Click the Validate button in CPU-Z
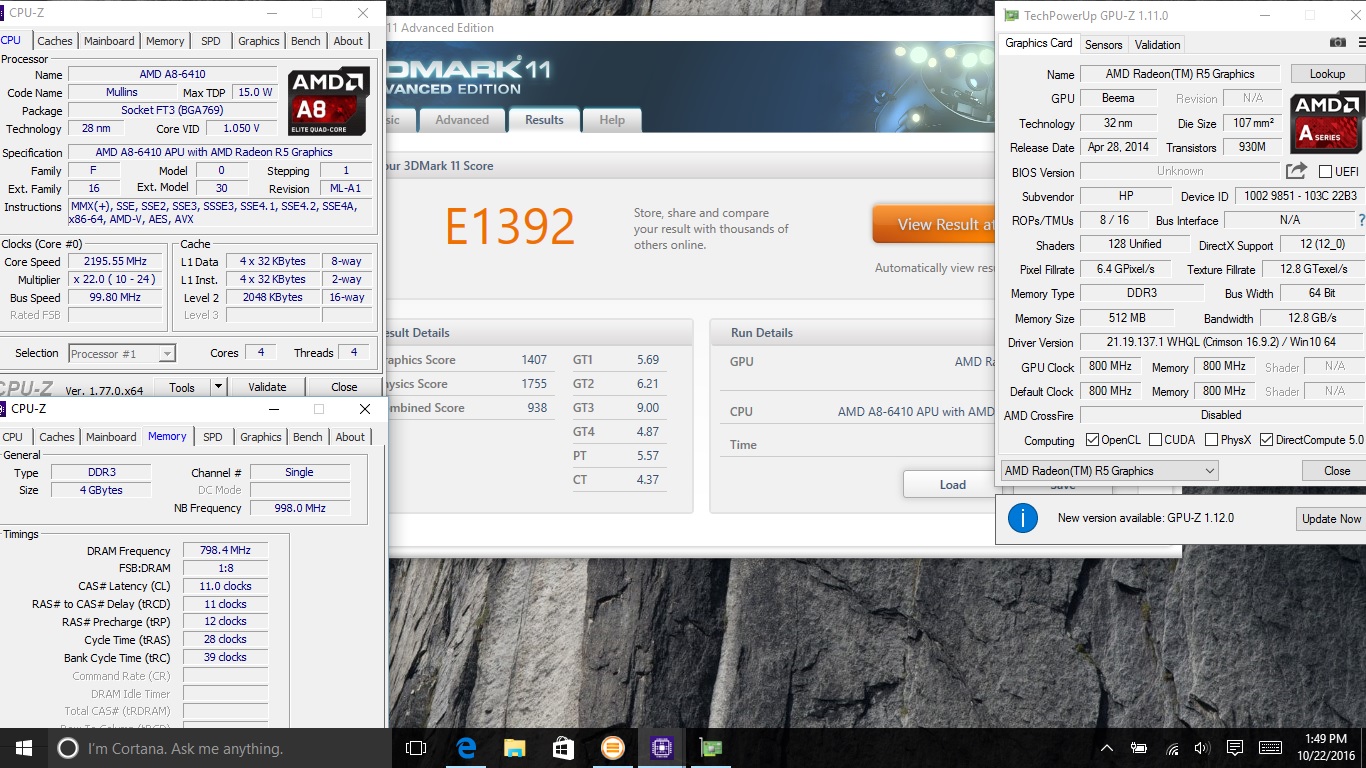This screenshot has width=1366, height=768. point(267,387)
